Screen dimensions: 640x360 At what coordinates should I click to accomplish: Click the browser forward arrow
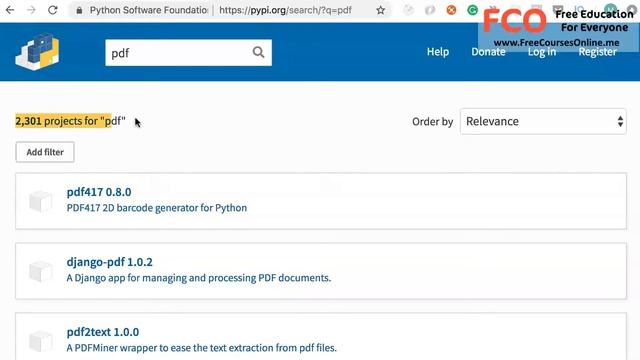(31, 10)
